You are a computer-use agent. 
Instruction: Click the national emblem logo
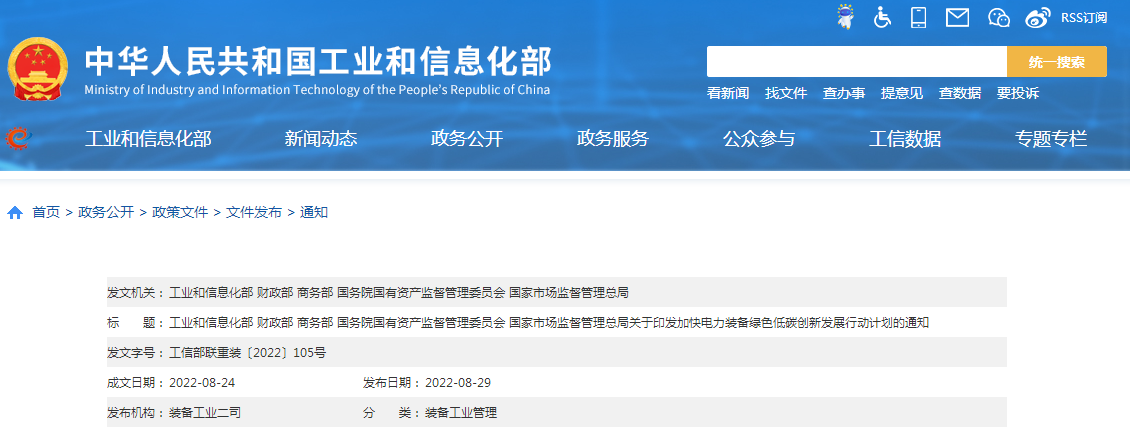(x=38, y=68)
